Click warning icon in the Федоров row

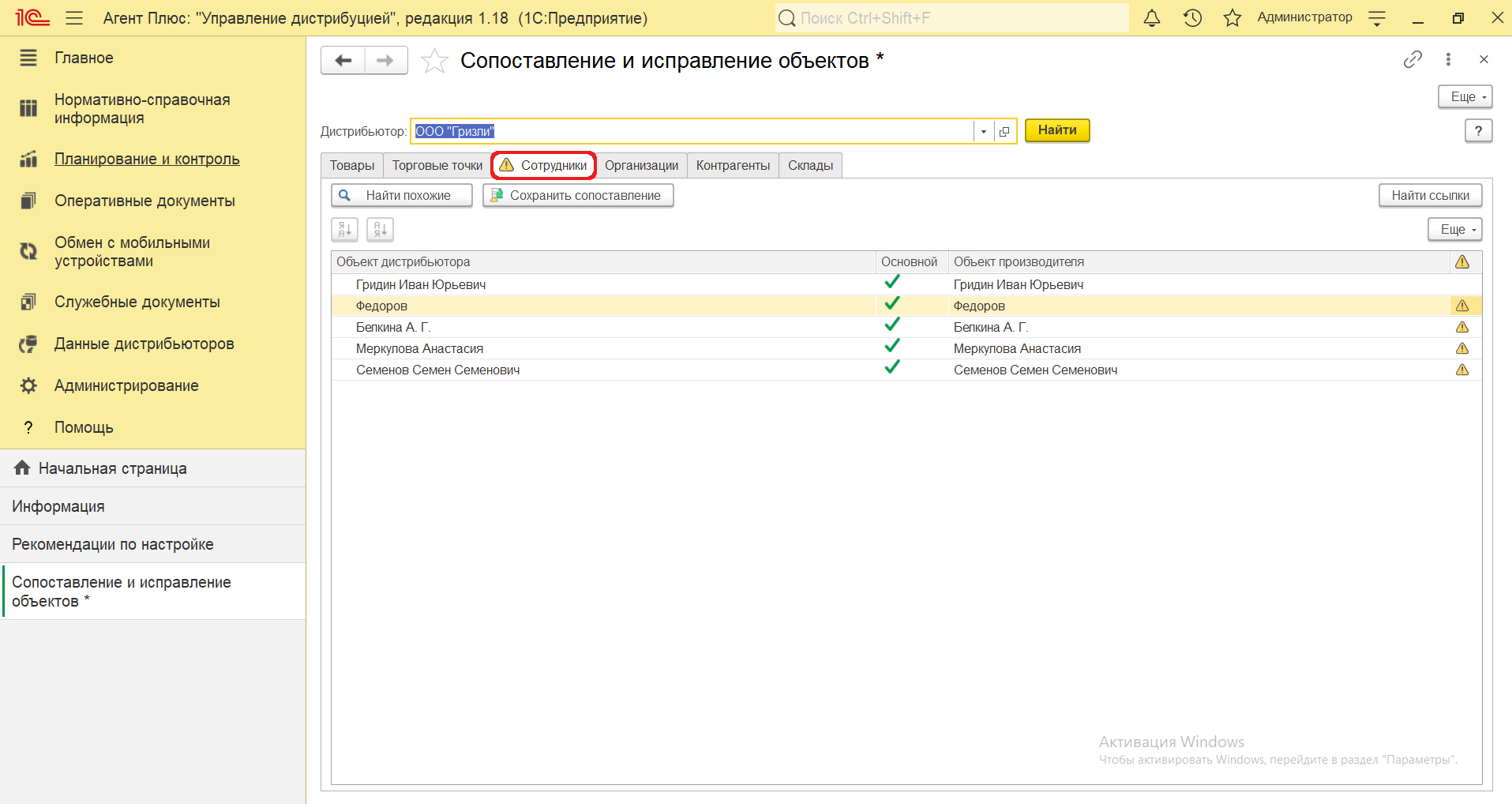coord(1462,306)
